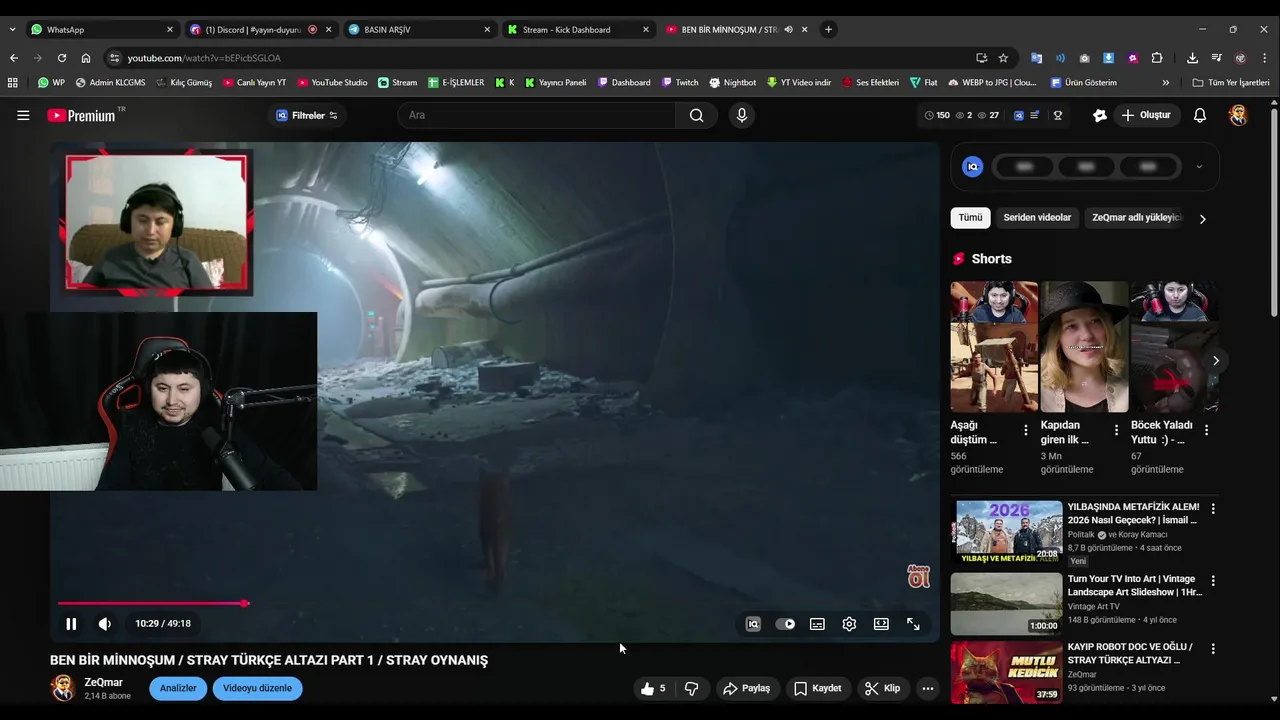The image size is (1280, 720).
Task: Mute the video volume
Action: pos(105,624)
